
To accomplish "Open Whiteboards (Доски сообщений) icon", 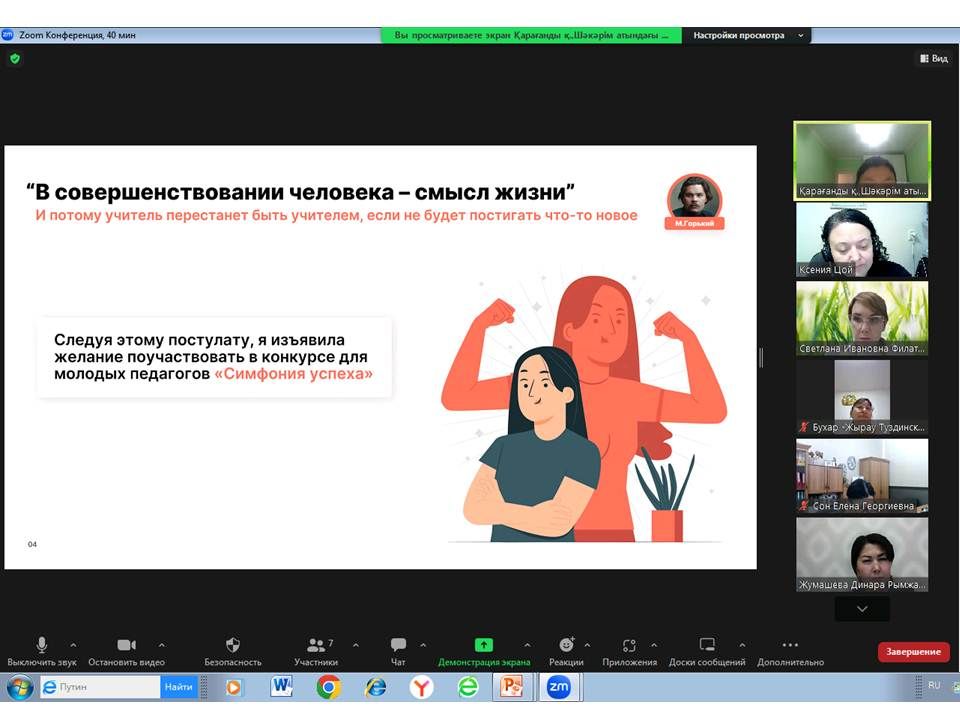I will point(707,646).
